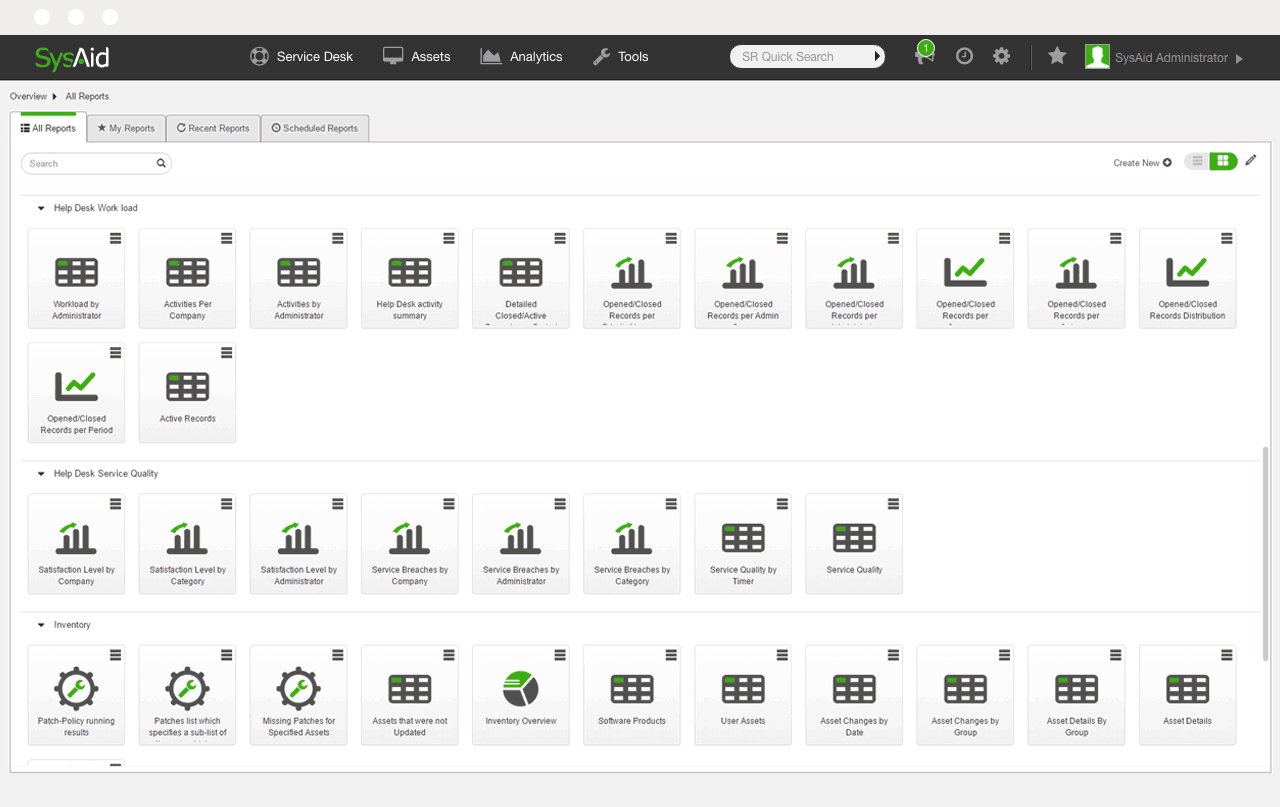
Task: Enable grid view layout
Action: 1220,161
